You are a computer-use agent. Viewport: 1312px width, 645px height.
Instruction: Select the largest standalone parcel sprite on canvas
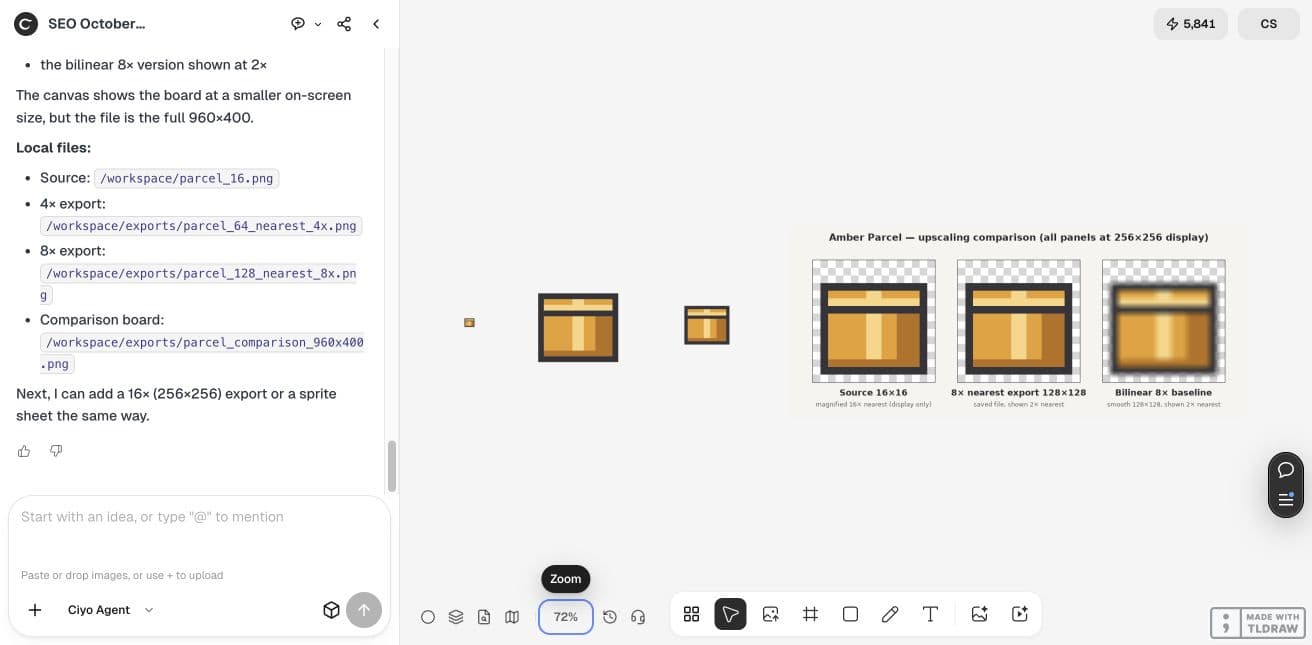pos(578,327)
